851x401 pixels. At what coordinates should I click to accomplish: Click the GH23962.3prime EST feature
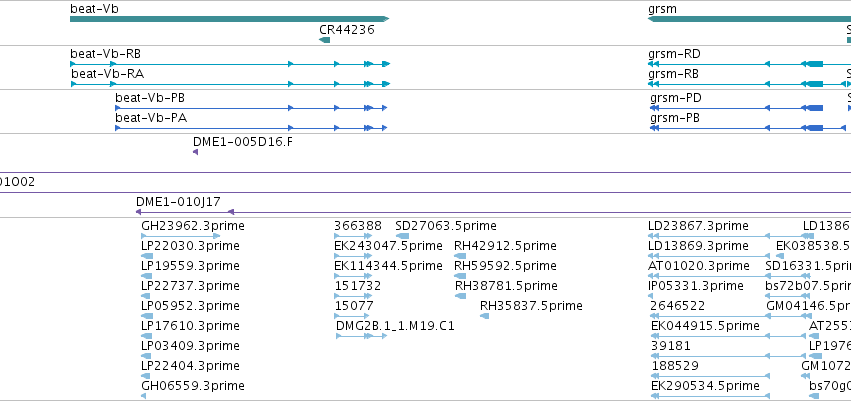(x=181, y=236)
